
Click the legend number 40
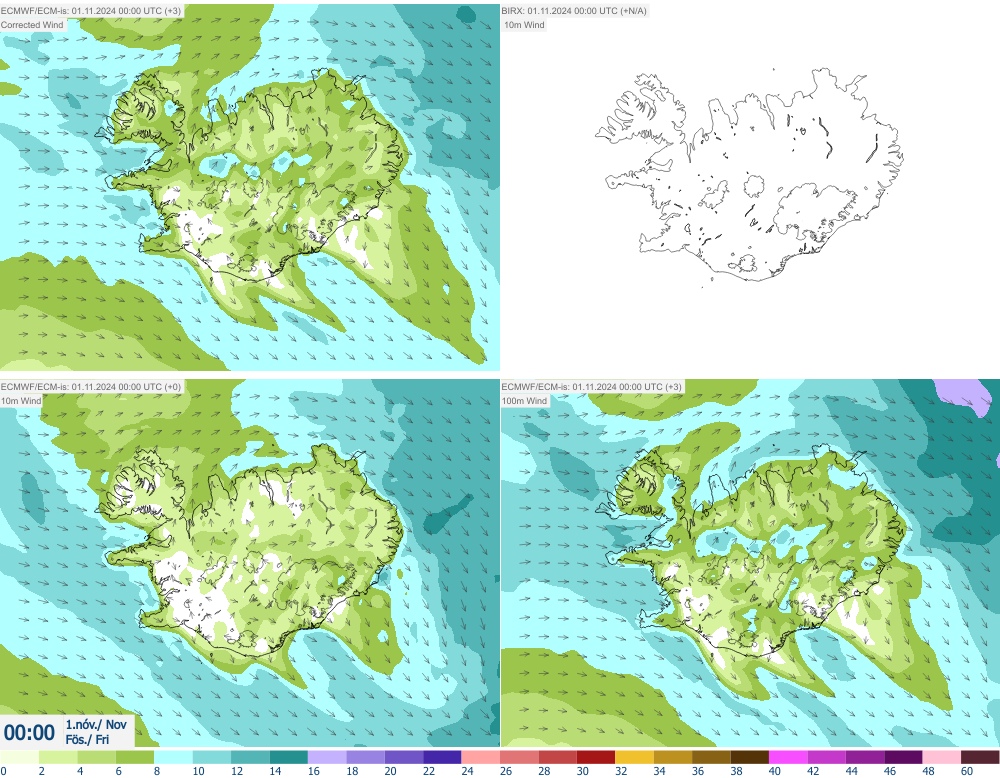pyautogui.click(x=774, y=771)
